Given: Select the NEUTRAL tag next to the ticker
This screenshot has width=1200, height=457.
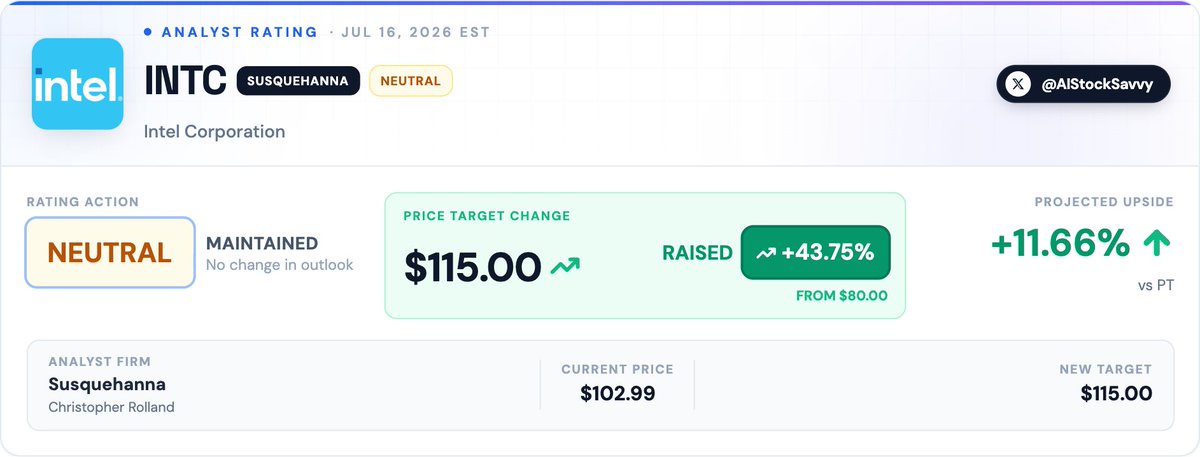Looking at the screenshot, I should click(411, 81).
